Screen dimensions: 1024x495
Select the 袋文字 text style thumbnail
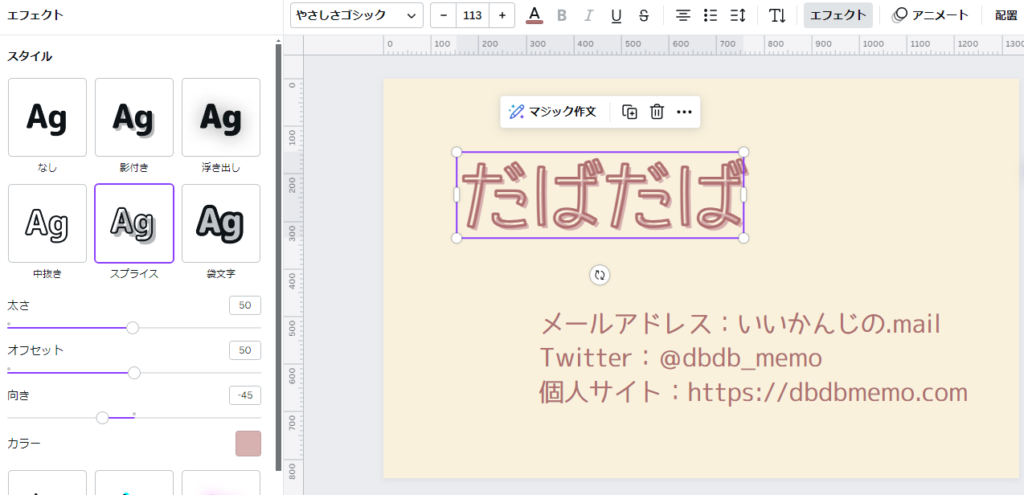(221, 223)
